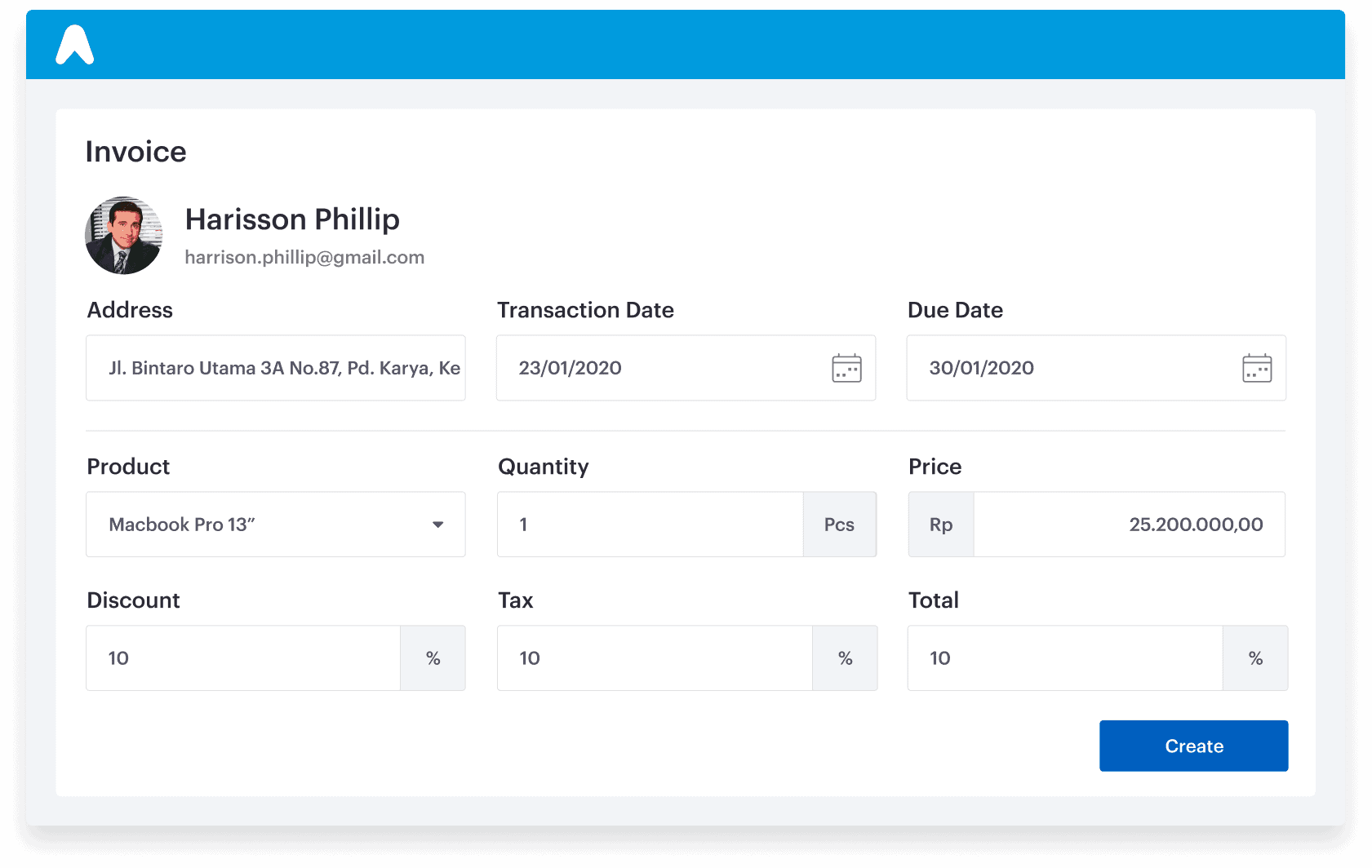Click the Transaction Date field 23/01/2020
The image size is (1372, 868).
686,368
